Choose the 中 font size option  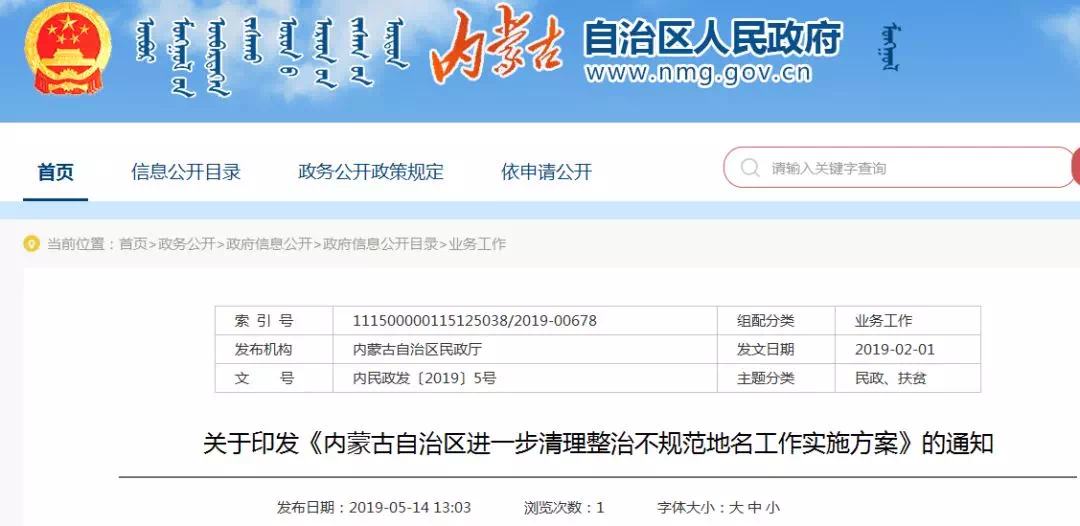tap(754, 508)
